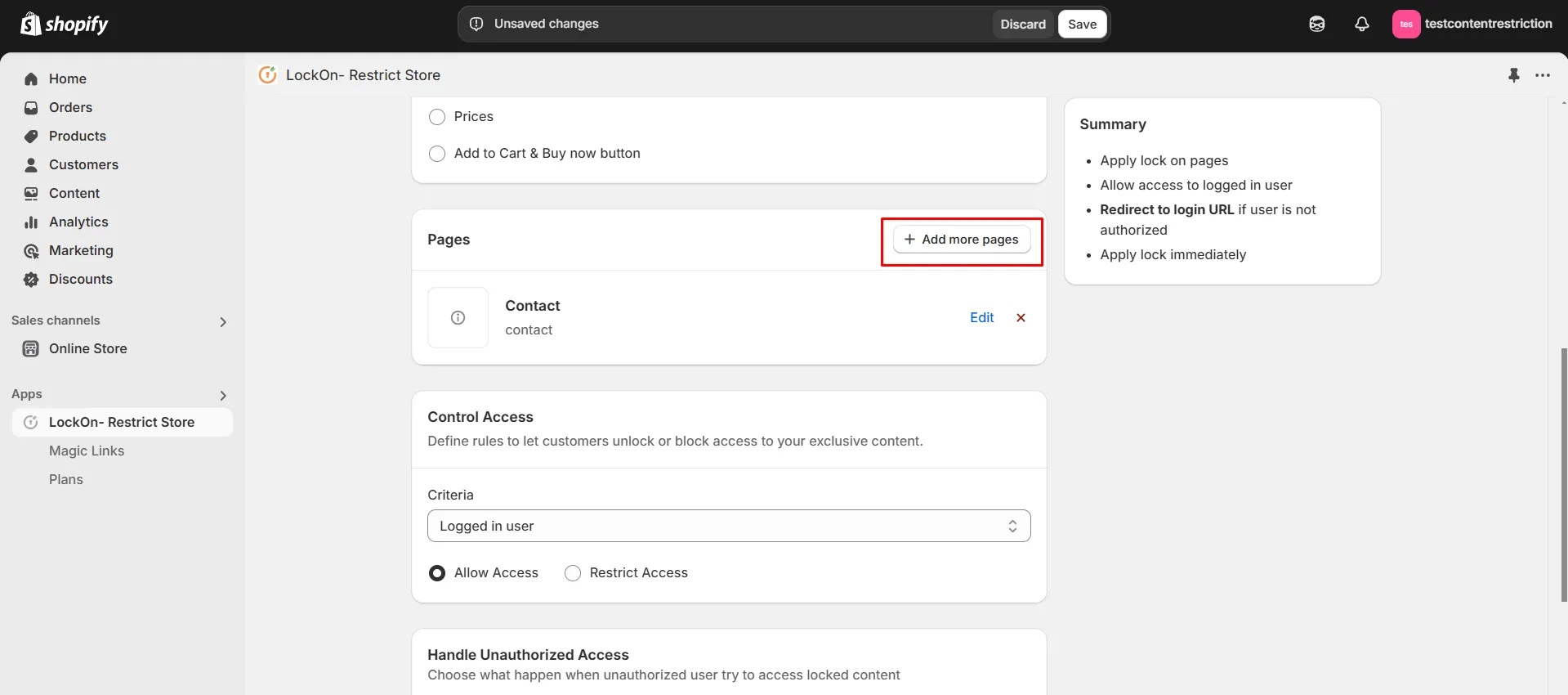Click 'Apply lock immediately' summary item
This screenshot has width=1568, height=695.
coord(1173,254)
